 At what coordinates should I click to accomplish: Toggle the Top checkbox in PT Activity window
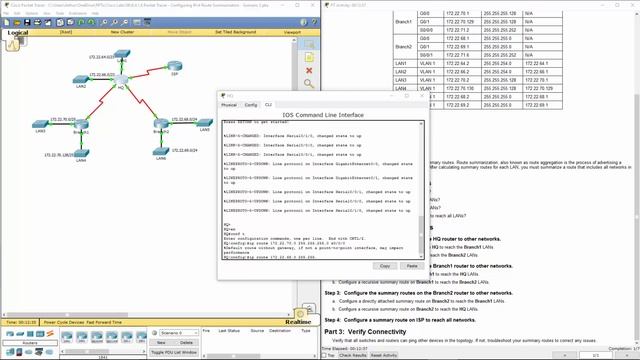pyautogui.click(x=324, y=356)
